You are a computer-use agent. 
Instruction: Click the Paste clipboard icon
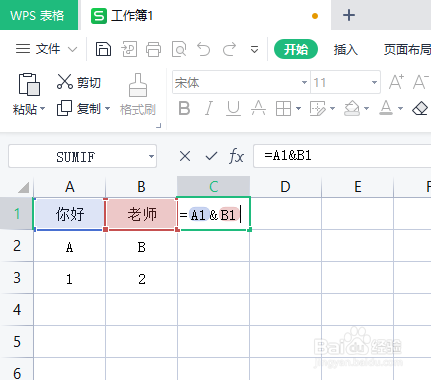[29, 84]
